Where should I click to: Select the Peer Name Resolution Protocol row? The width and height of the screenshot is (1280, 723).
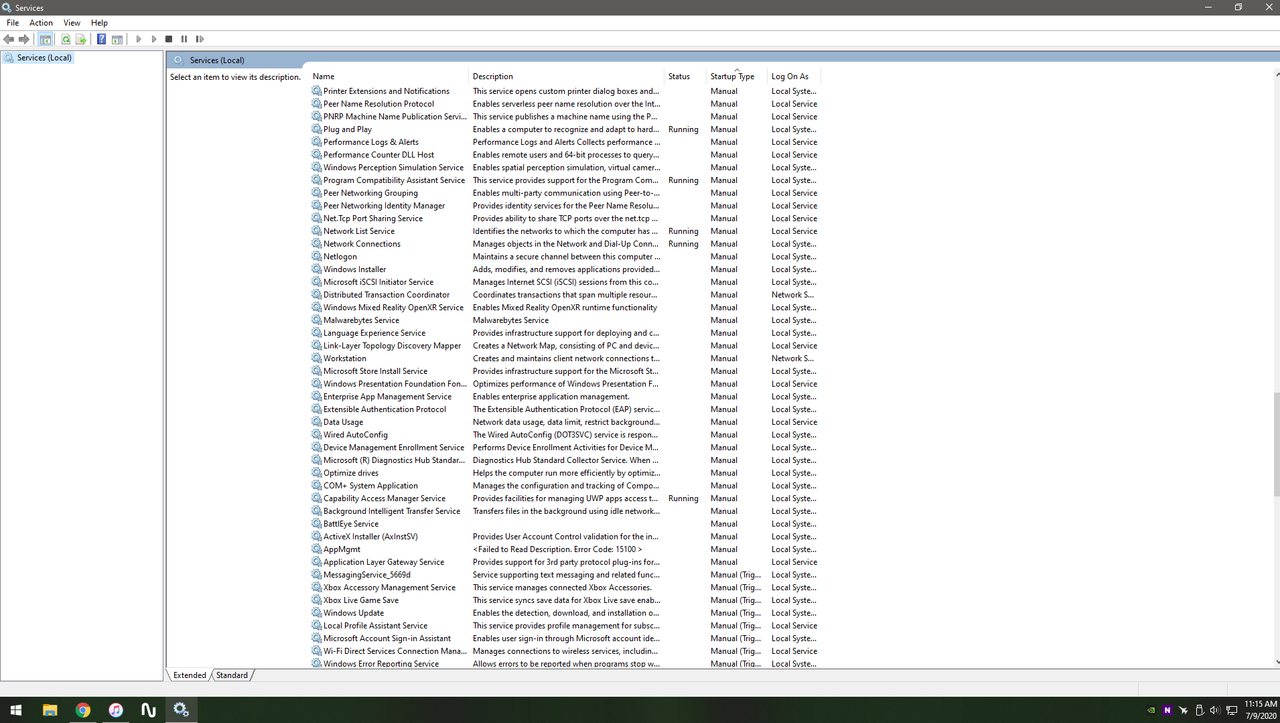pyautogui.click(x=565, y=104)
